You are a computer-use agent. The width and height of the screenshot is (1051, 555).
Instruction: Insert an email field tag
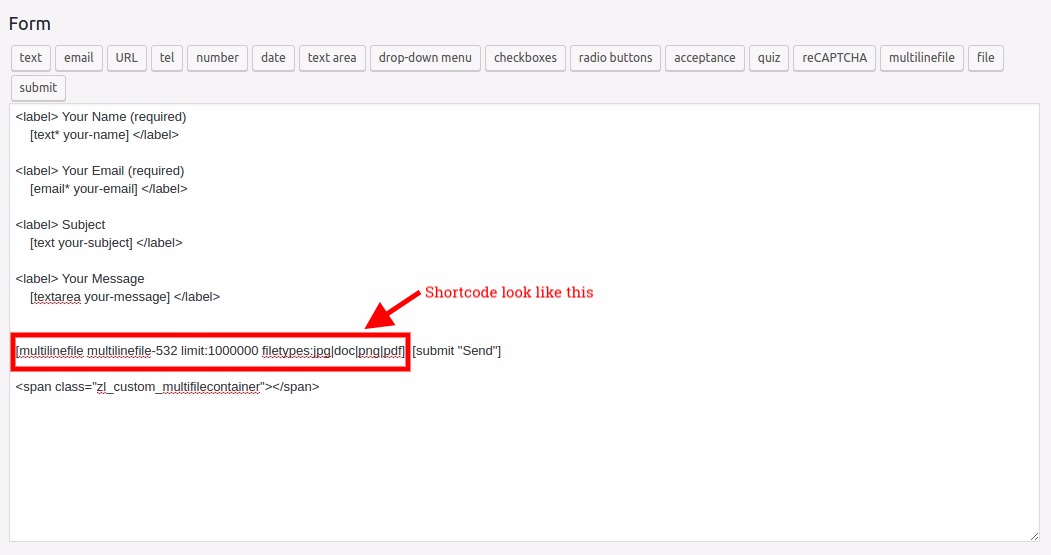pos(79,58)
